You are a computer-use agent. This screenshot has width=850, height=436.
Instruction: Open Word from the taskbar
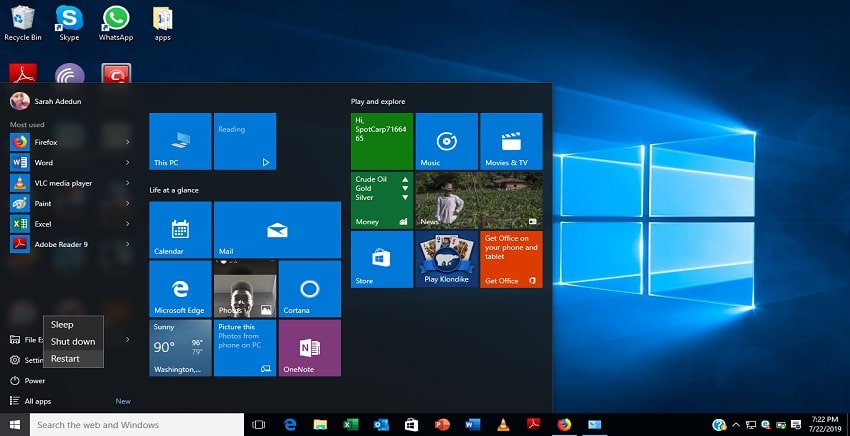click(x=473, y=425)
